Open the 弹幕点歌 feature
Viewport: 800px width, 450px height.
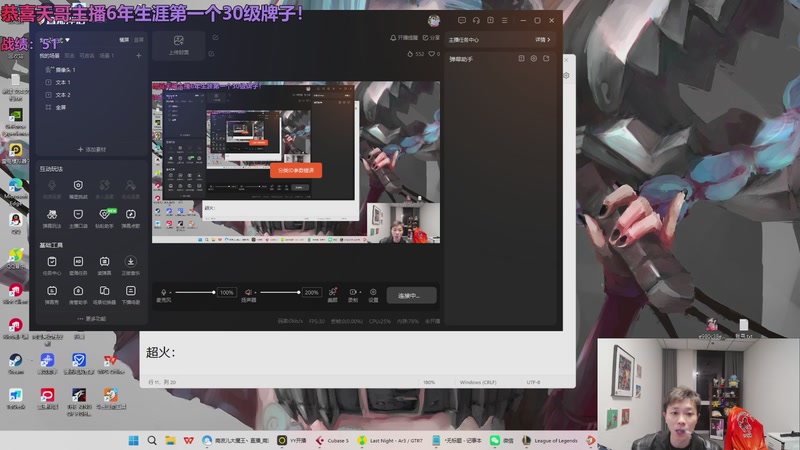[131, 218]
